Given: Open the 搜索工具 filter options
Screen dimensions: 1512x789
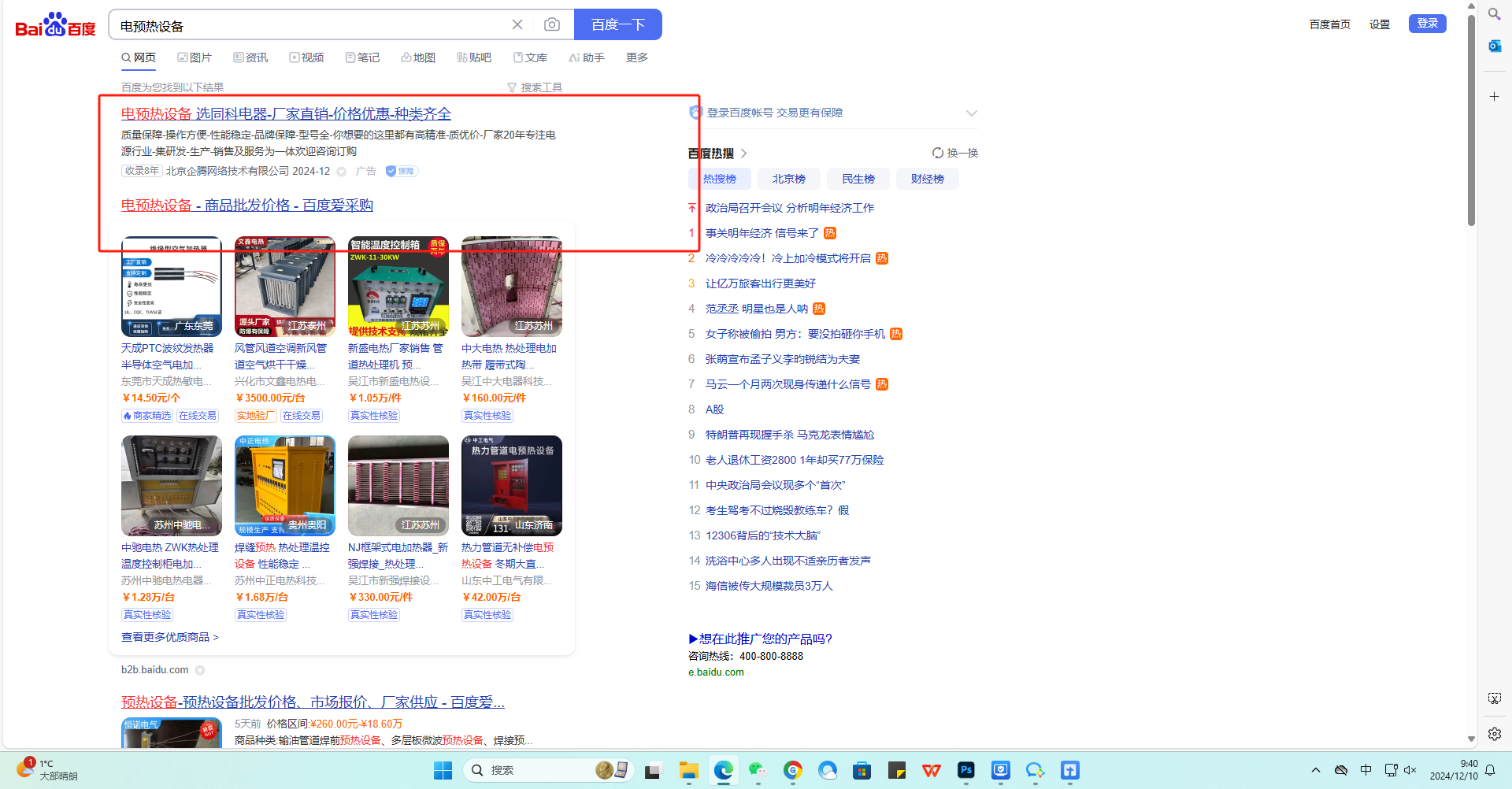Looking at the screenshot, I should click(x=535, y=87).
